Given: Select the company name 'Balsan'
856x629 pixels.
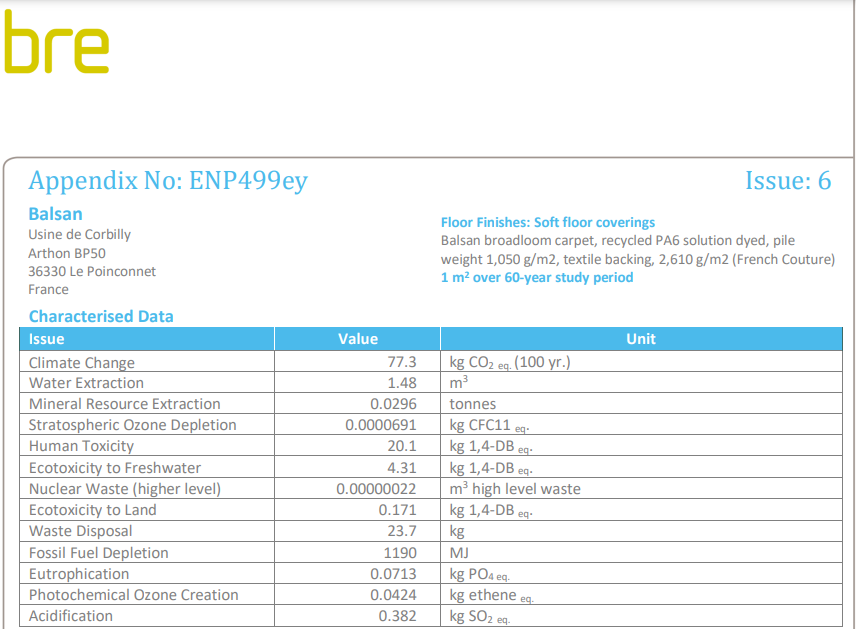Looking at the screenshot, I should 56,214.
